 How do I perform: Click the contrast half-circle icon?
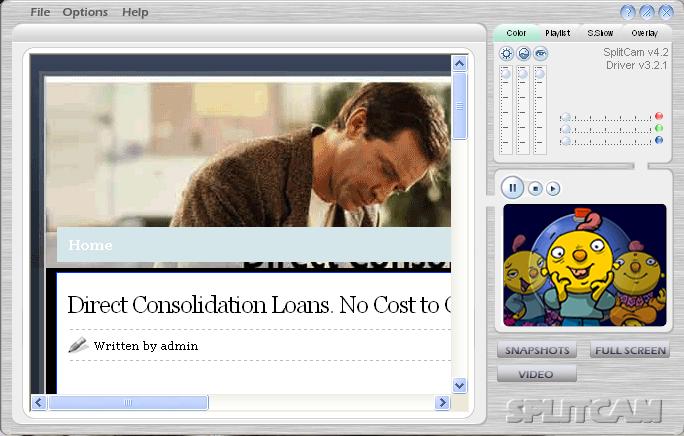tap(523, 54)
